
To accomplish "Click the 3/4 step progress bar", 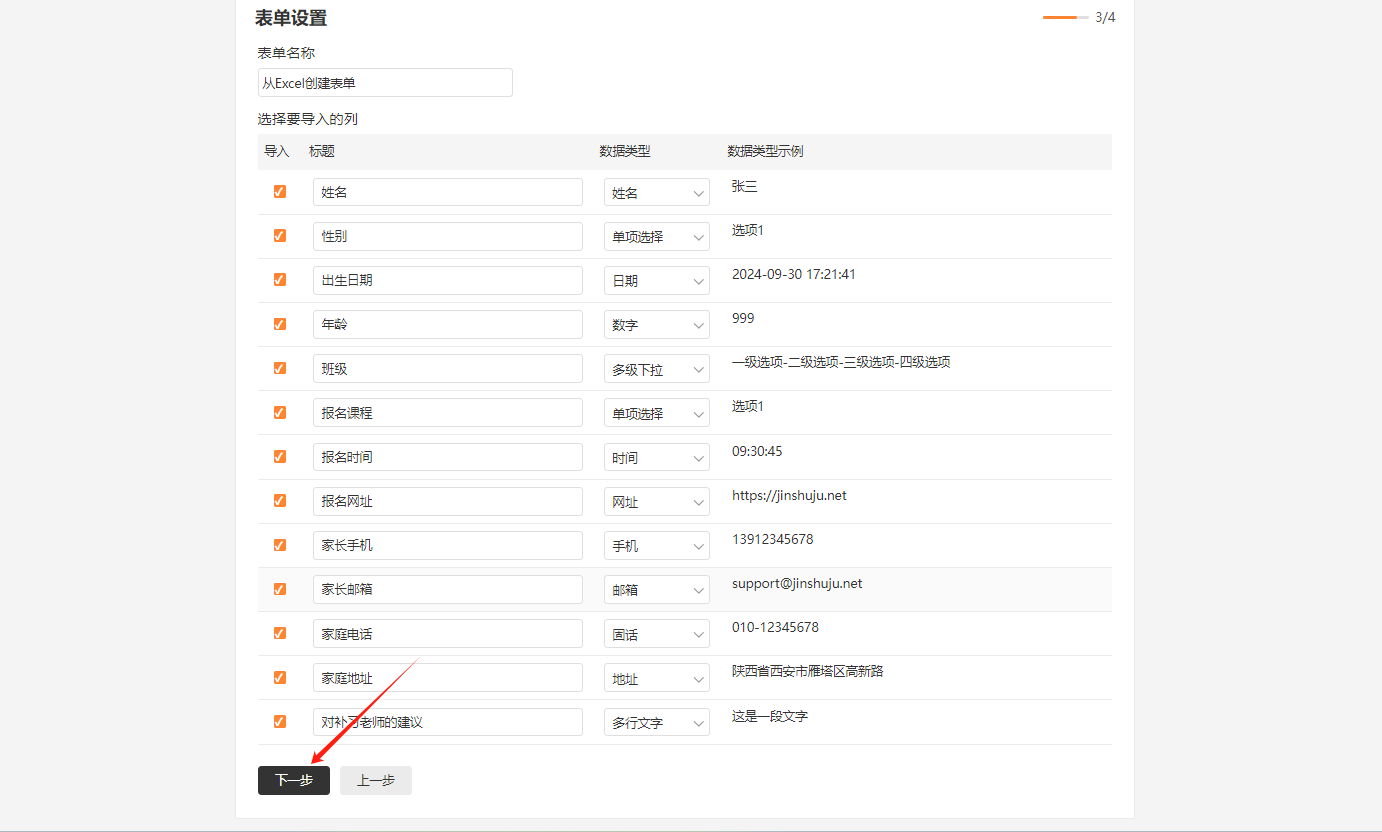I will pos(1066,17).
